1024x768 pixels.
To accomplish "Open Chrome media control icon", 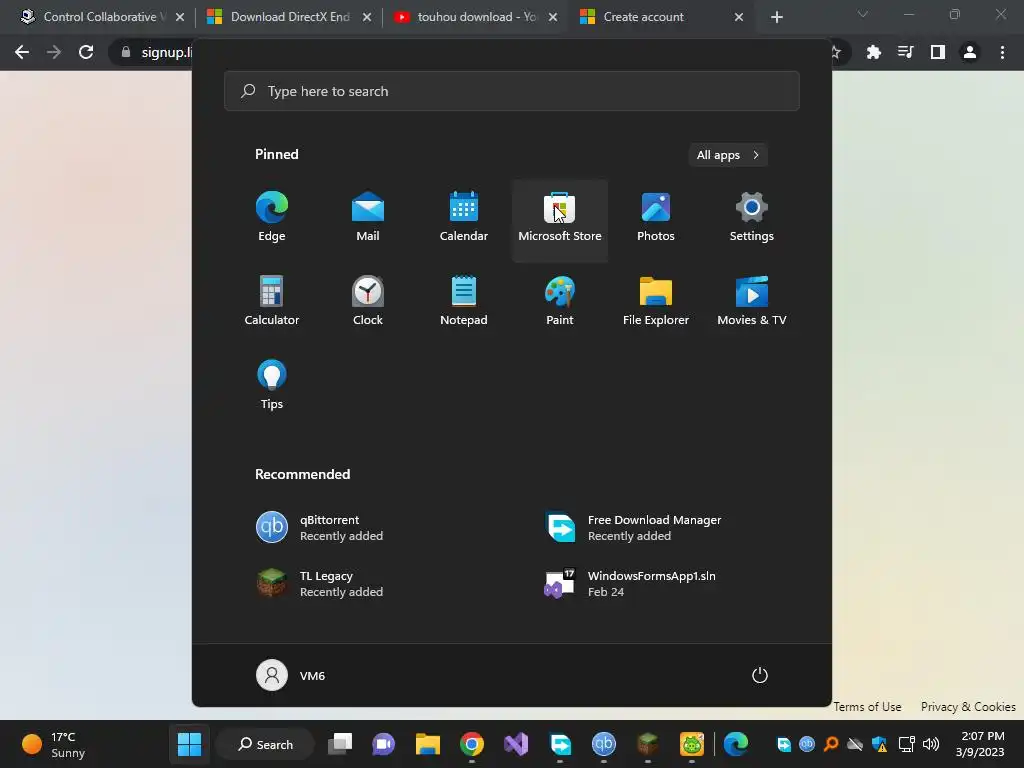I will (905, 52).
